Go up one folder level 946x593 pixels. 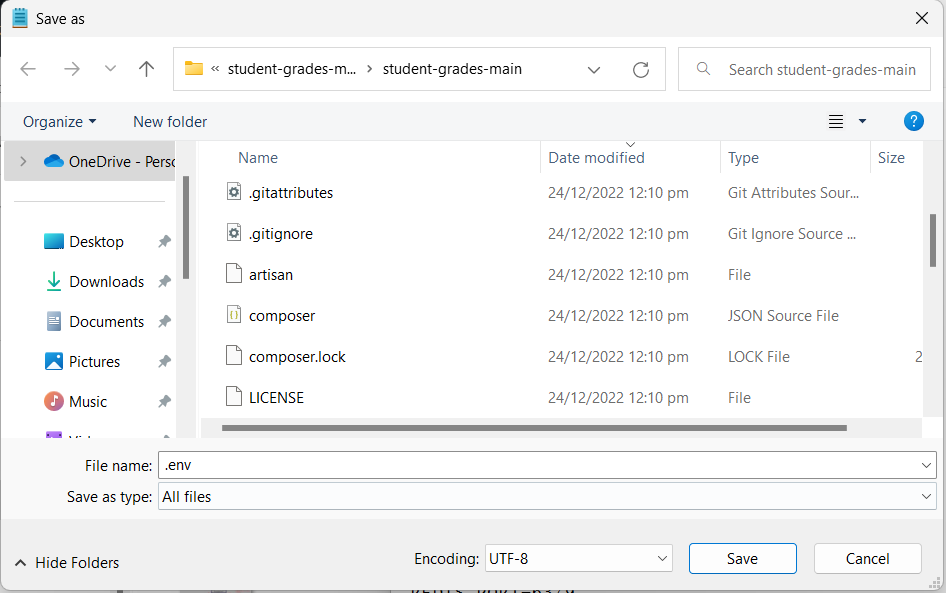coord(146,69)
